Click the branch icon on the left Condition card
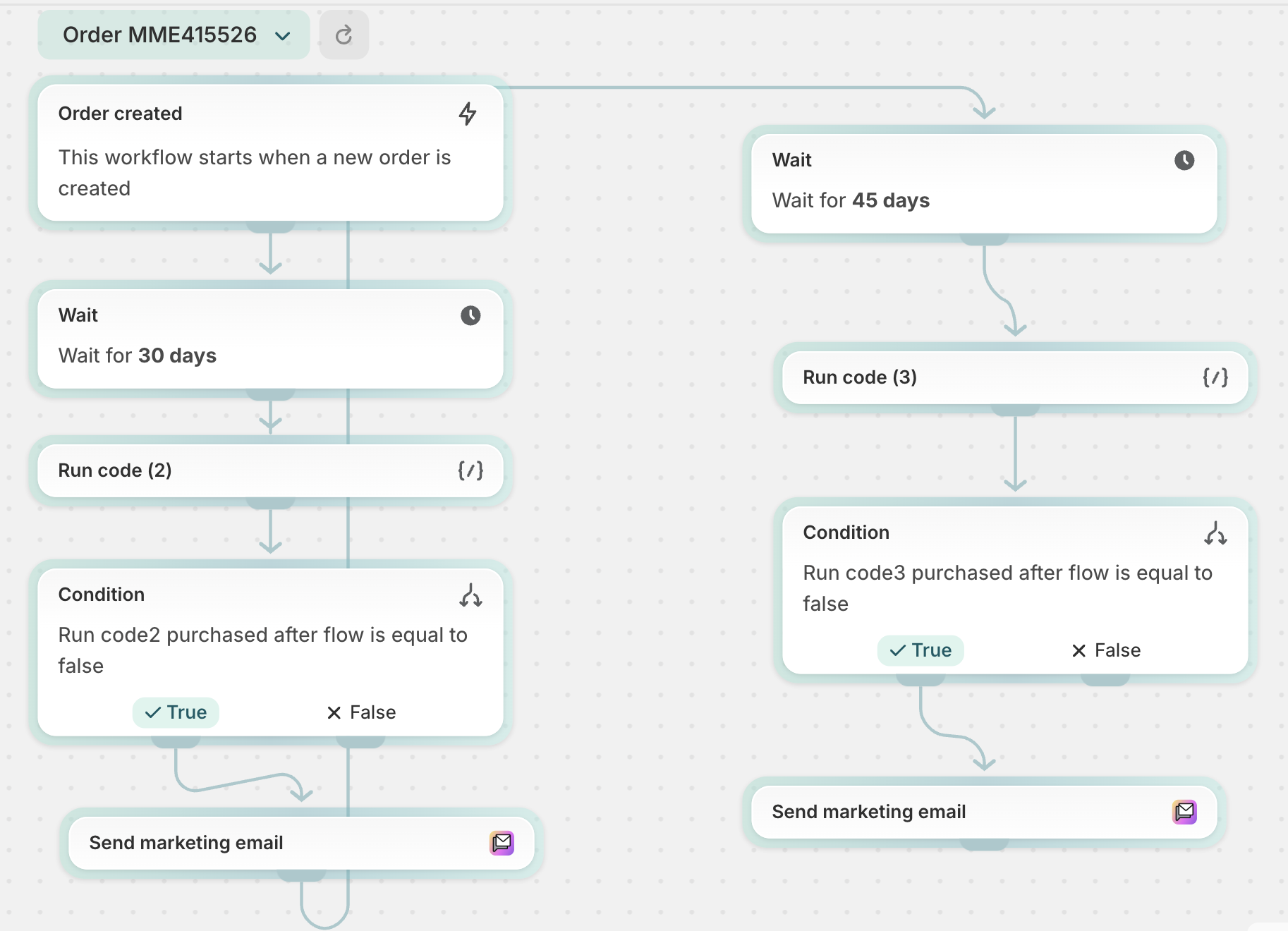Screen dimensions: 1288x931 point(471,596)
